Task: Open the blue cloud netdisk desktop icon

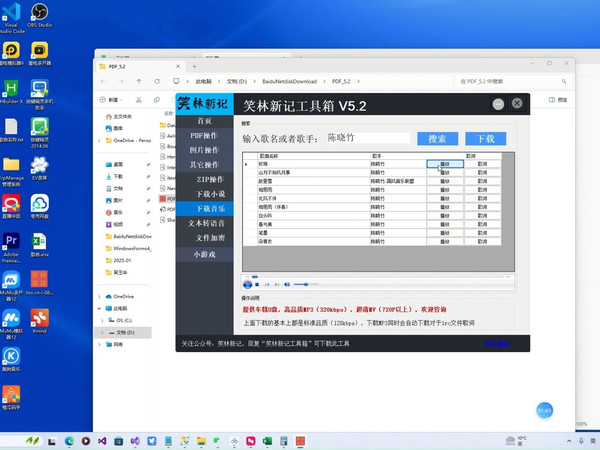Action: (x=39, y=206)
